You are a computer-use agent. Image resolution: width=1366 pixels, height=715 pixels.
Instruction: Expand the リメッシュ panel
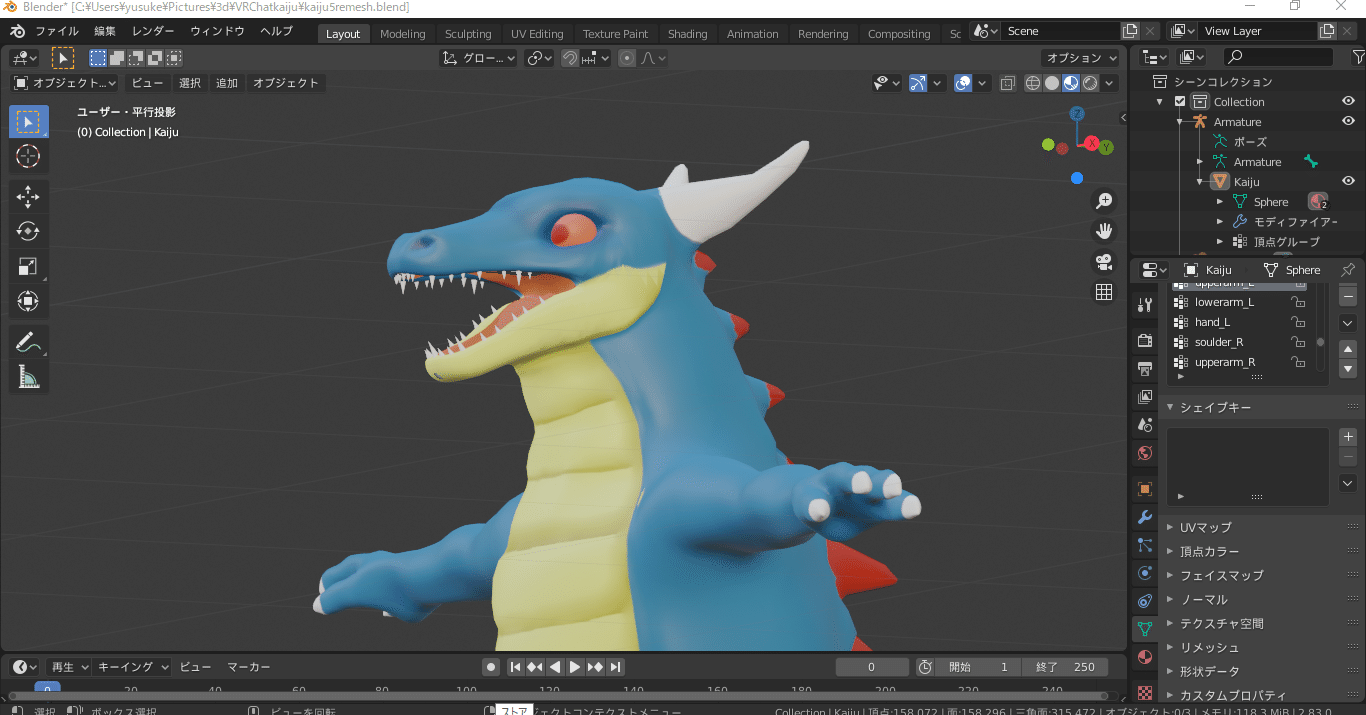1210,647
